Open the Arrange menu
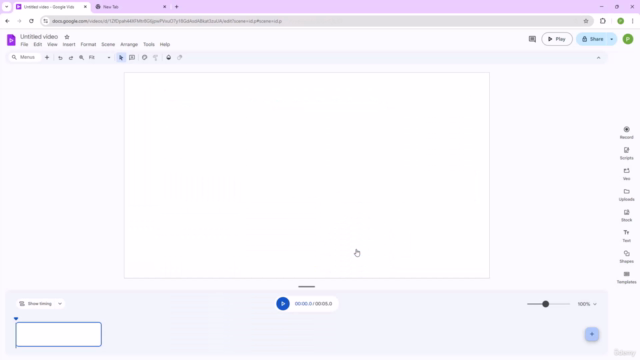This screenshot has height=360, width=640. coord(129,44)
